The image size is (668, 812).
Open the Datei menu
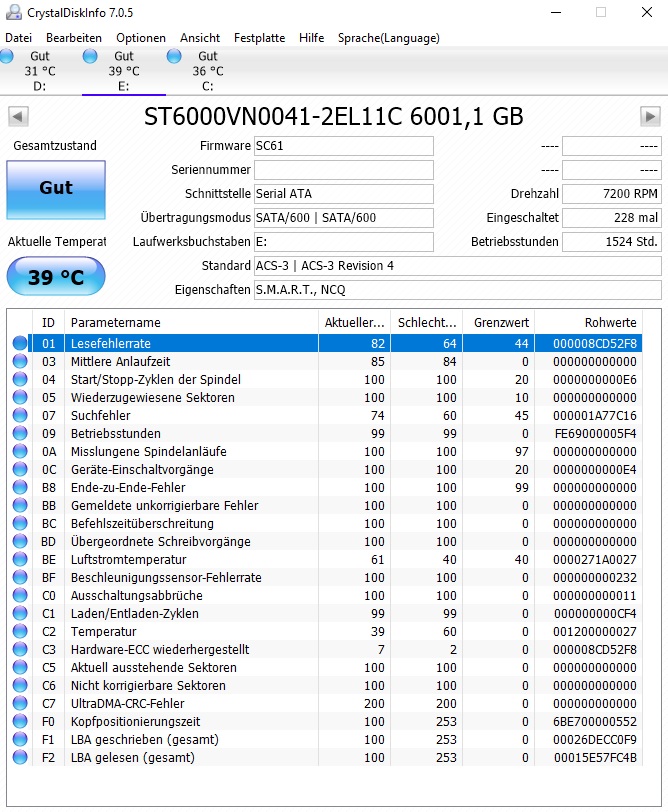click(x=18, y=38)
